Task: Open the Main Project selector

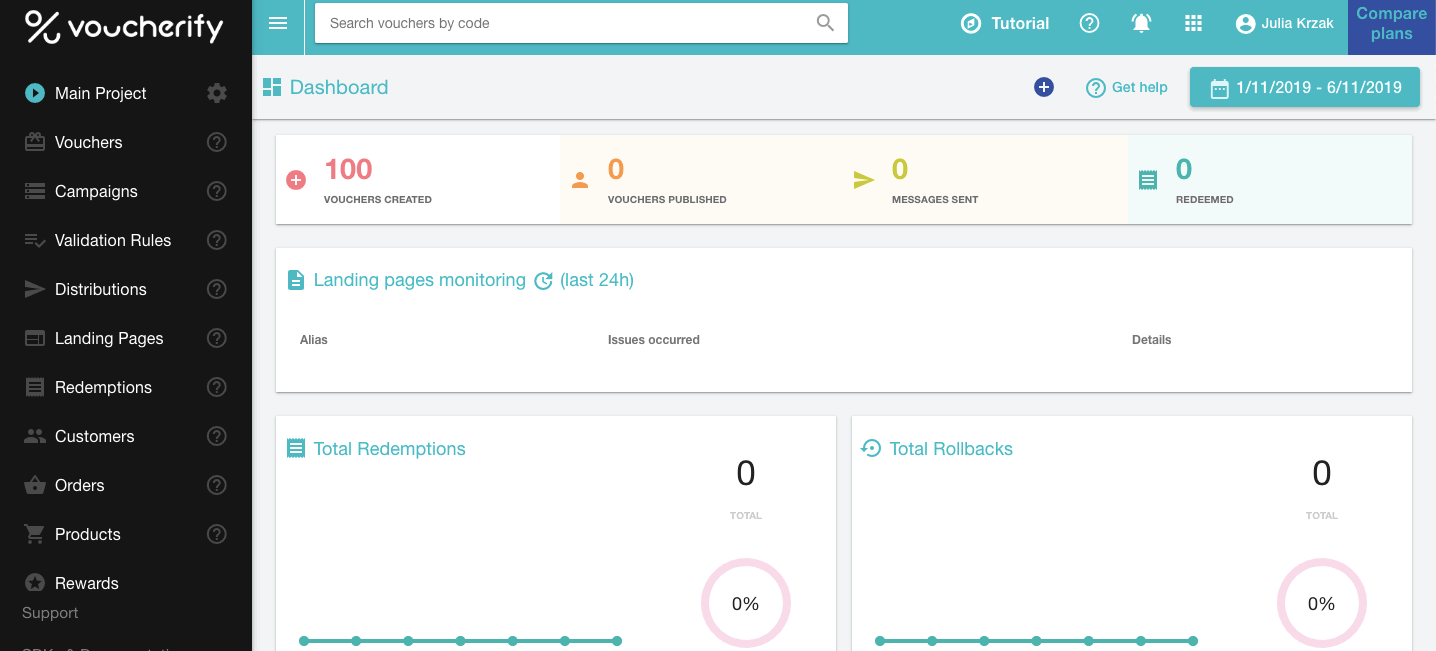Action: 100,92
